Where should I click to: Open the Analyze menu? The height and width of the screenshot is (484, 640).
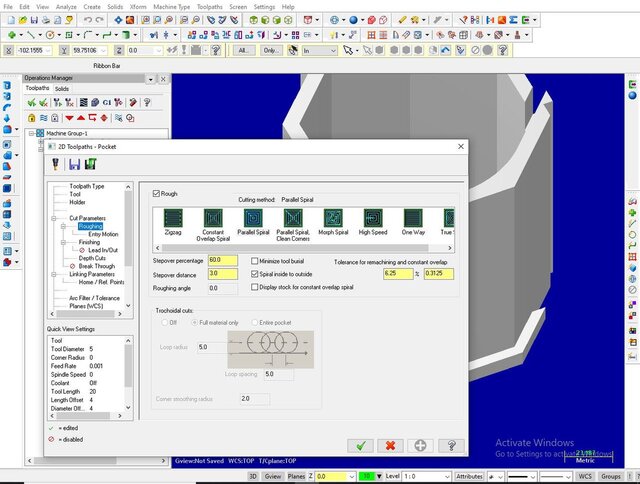pyautogui.click(x=66, y=7)
